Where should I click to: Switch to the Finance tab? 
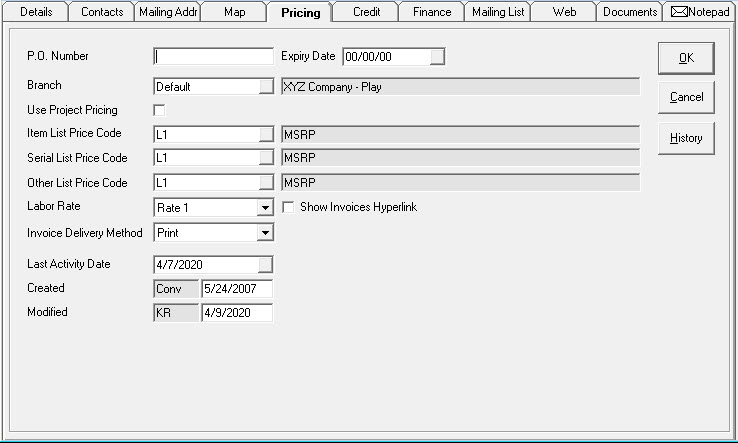(432, 12)
